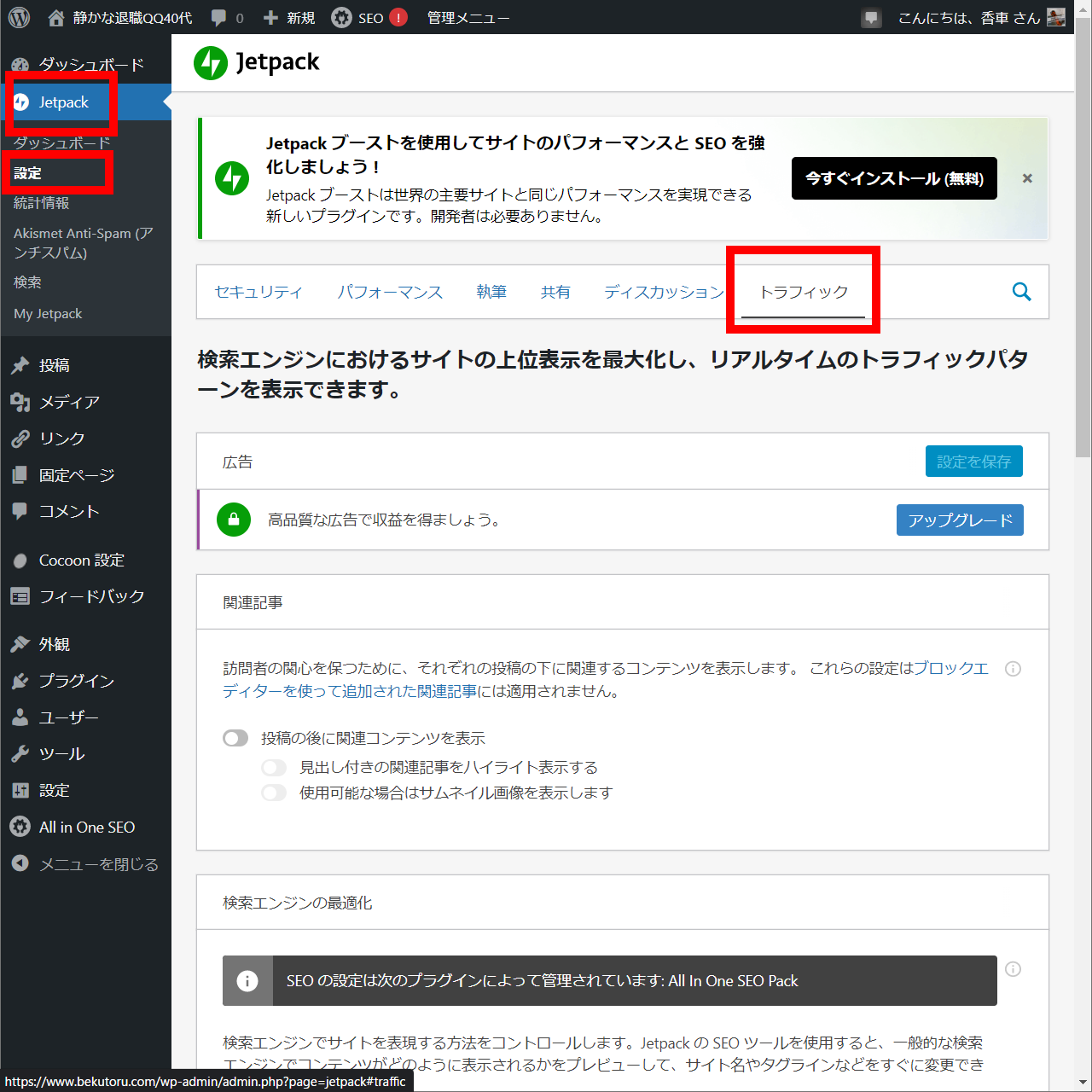Click the search magnifier icon in settings tabs
The width and height of the screenshot is (1092, 1092).
1021,292
